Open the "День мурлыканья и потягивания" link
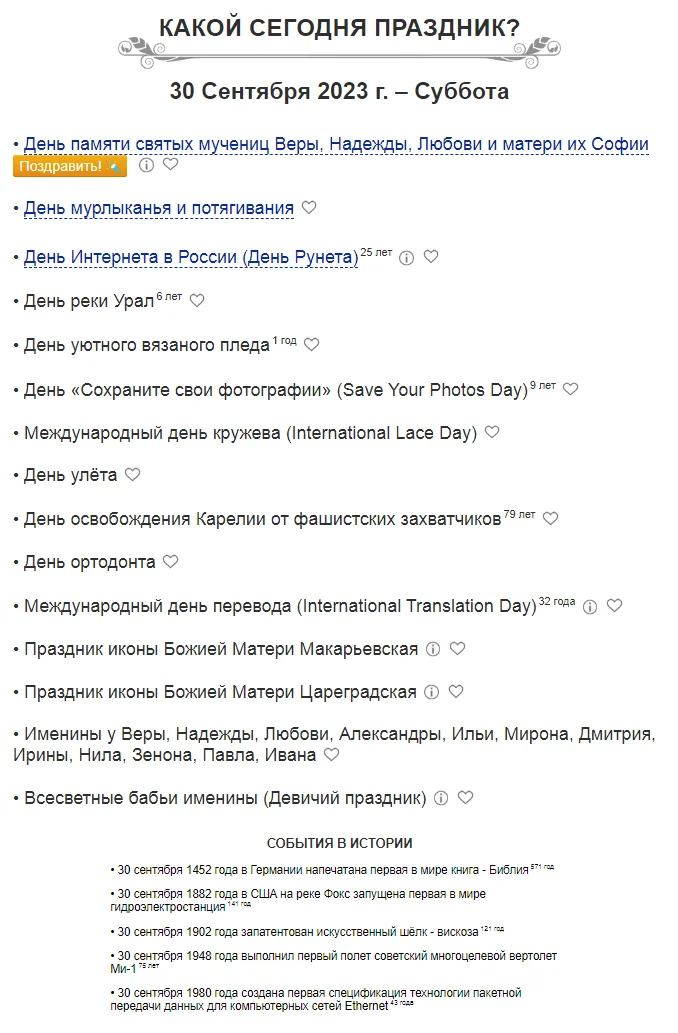 tap(159, 208)
